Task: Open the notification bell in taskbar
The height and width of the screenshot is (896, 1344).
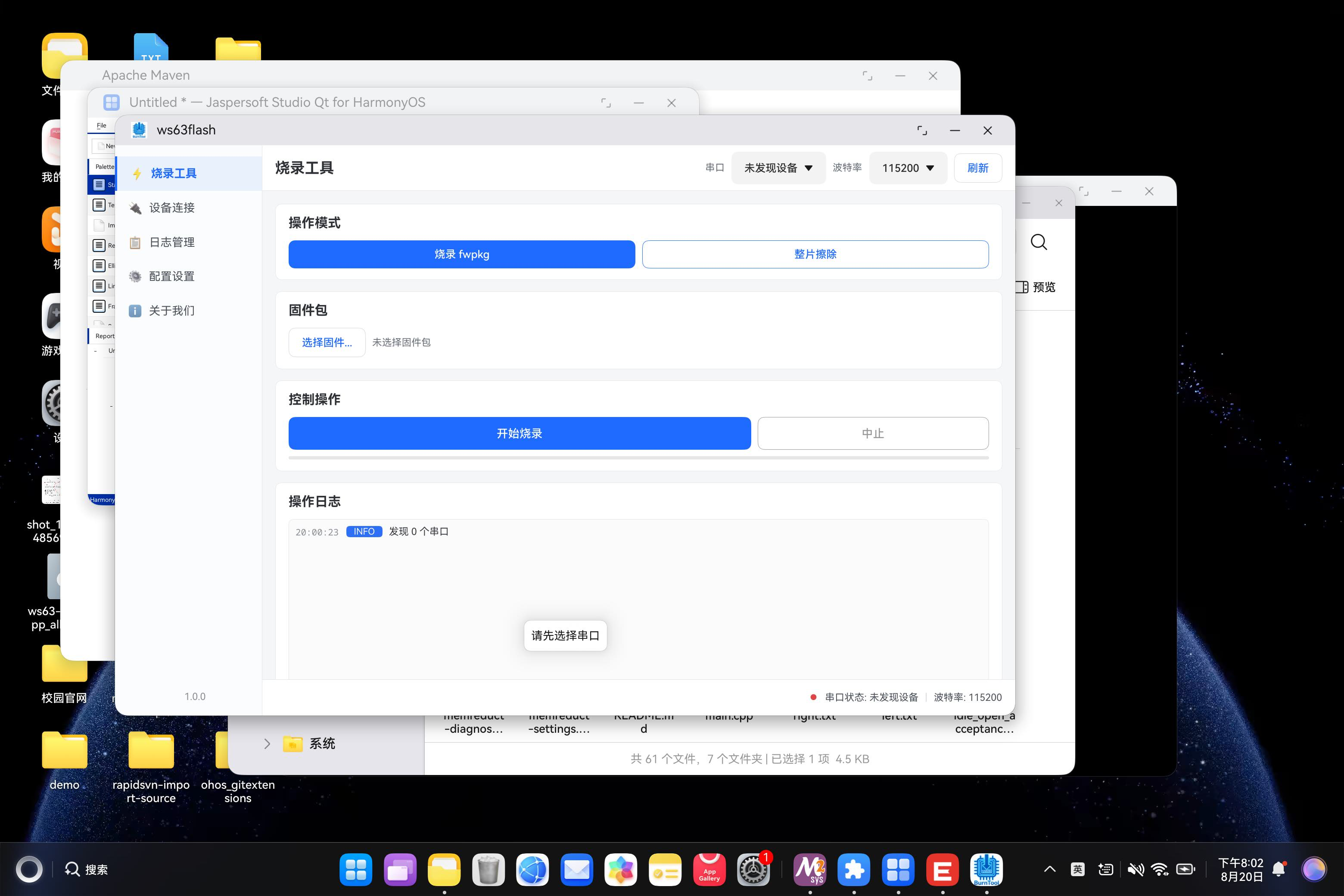Action: tap(1279, 869)
